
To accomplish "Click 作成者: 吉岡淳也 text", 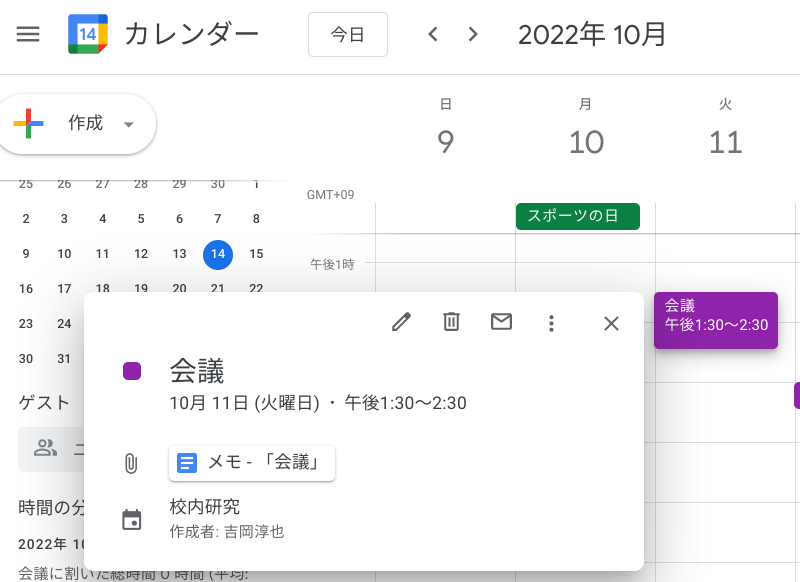I will pyautogui.click(x=227, y=532).
